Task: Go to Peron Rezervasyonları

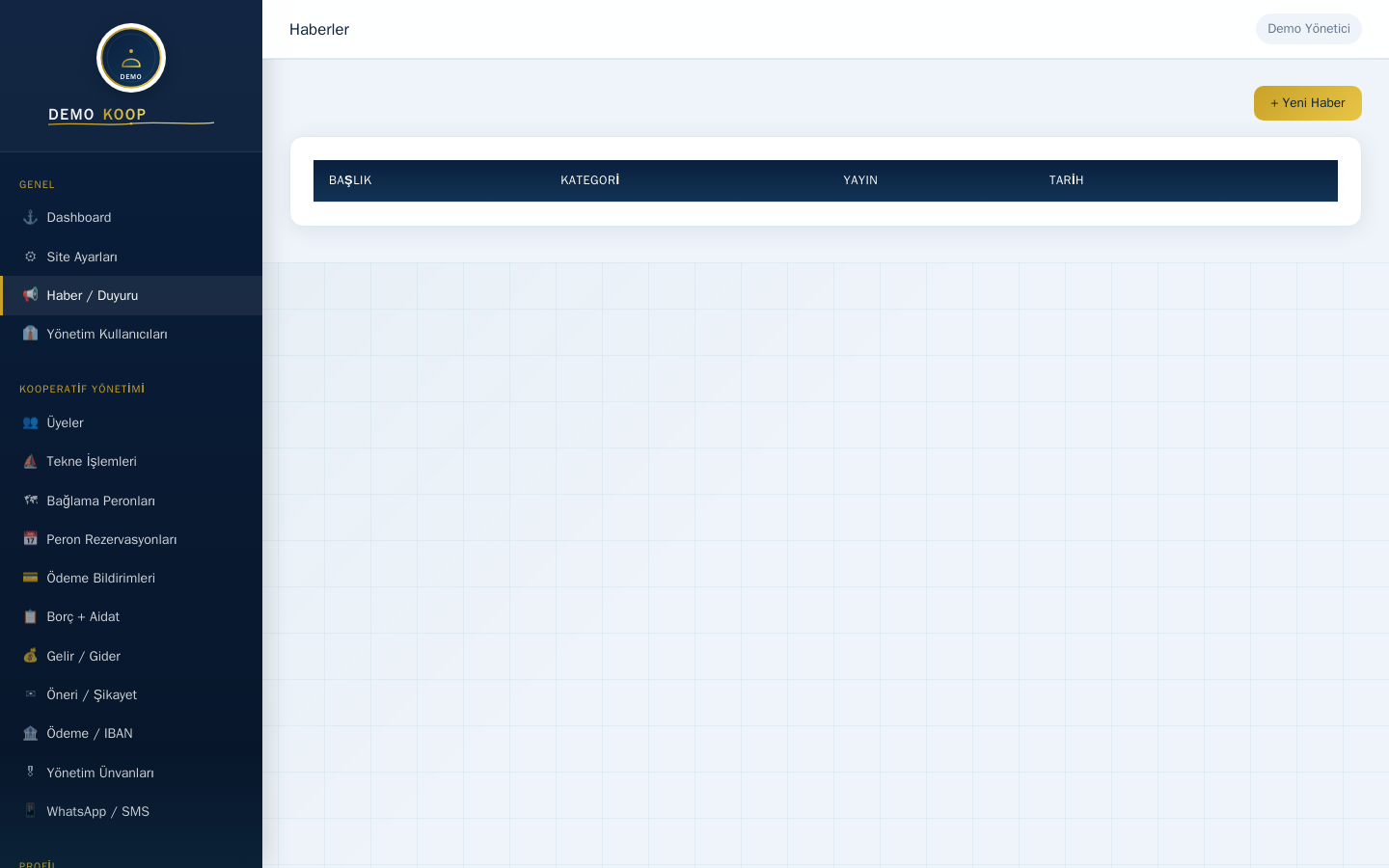Action: (131, 539)
